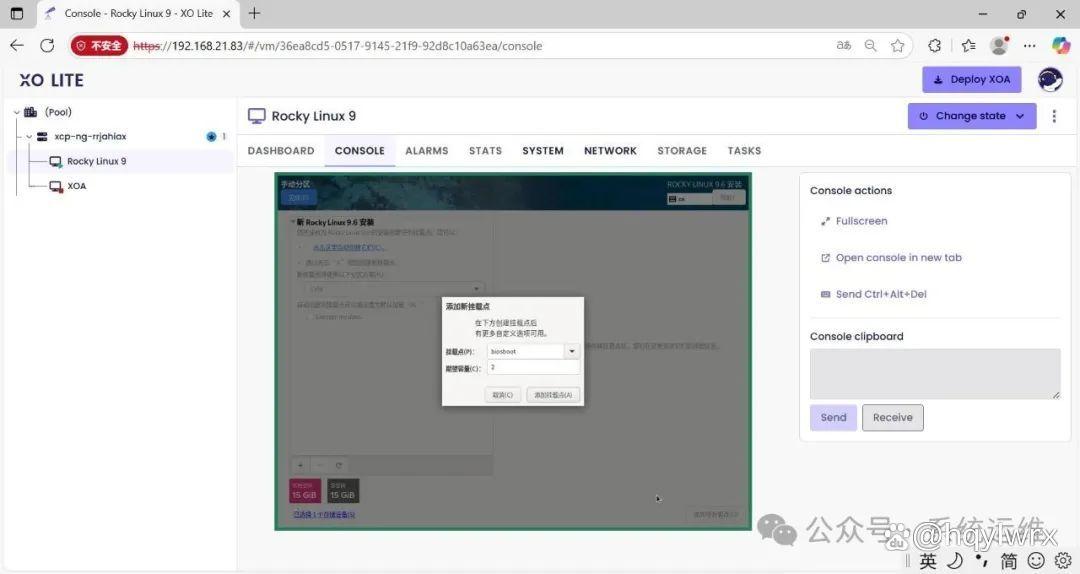Click the IME moon icon
This screenshot has width=1080, height=574.
click(955, 561)
